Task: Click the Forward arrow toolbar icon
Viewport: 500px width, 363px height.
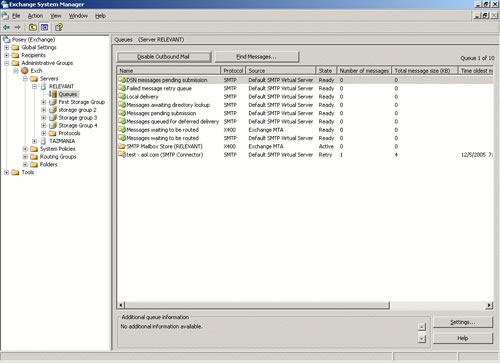Action: coord(17,27)
